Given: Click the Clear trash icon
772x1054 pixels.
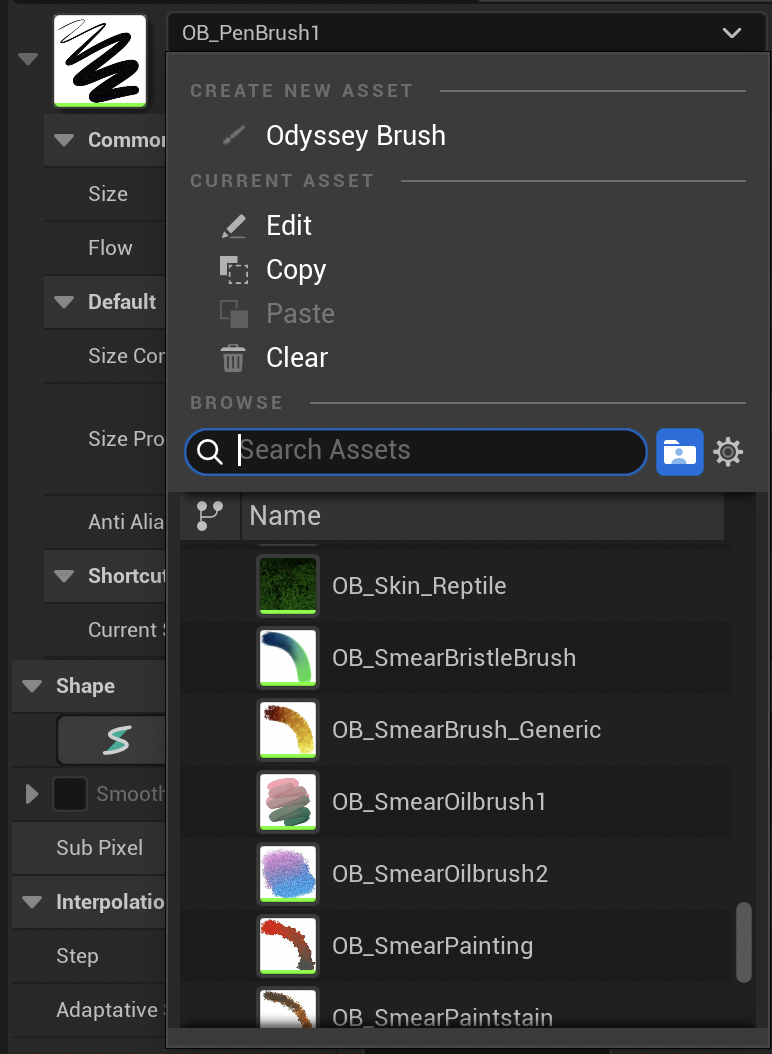Looking at the screenshot, I should click(x=233, y=358).
